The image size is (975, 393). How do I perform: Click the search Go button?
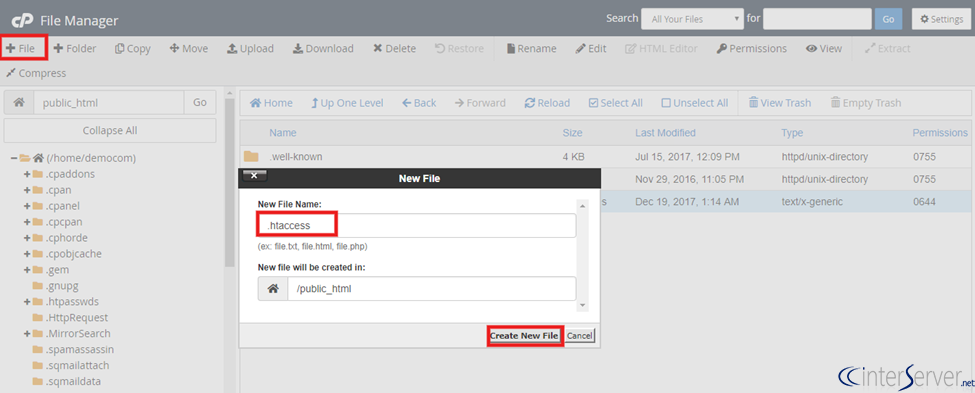(x=888, y=19)
